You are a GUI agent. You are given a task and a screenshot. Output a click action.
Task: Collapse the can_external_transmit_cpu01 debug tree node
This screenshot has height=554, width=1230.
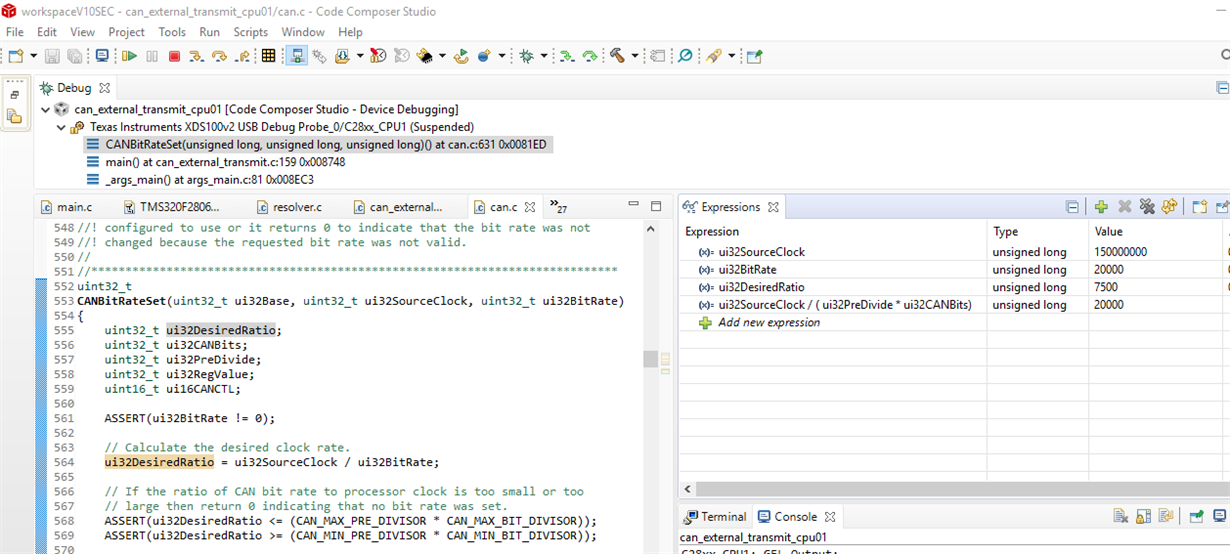[45, 109]
